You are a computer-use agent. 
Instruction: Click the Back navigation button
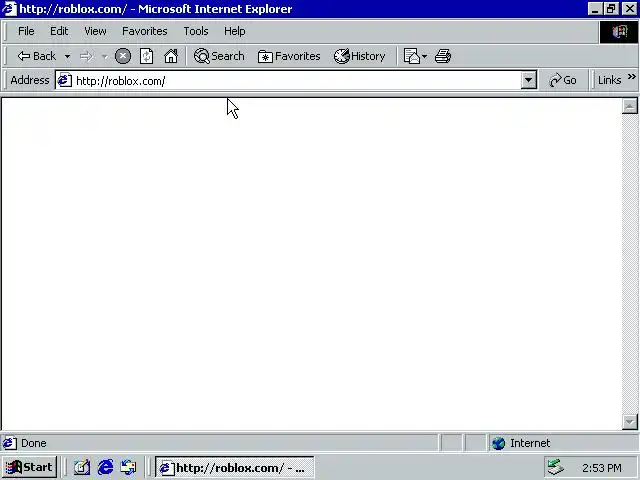pyautogui.click(x=36, y=56)
